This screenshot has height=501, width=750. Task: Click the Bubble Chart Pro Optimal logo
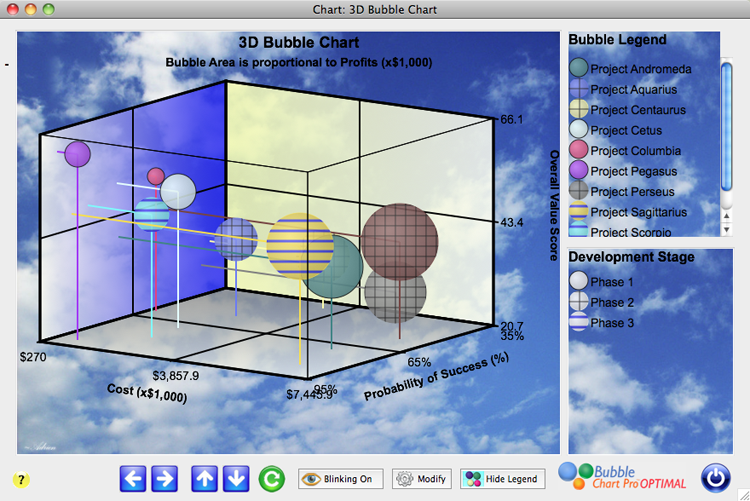click(x=622, y=477)
